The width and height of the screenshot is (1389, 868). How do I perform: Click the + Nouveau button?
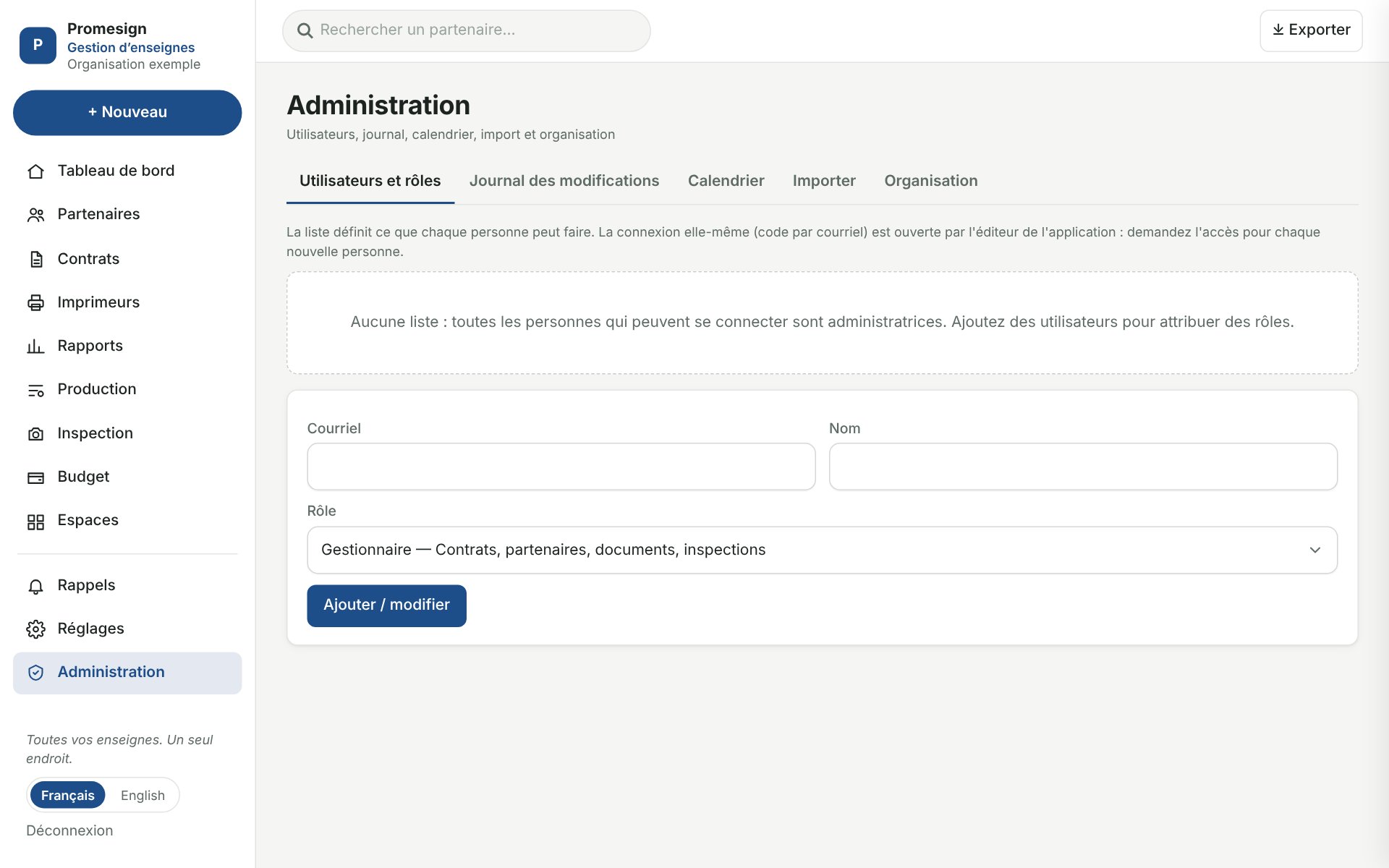(x=127, y=112)
